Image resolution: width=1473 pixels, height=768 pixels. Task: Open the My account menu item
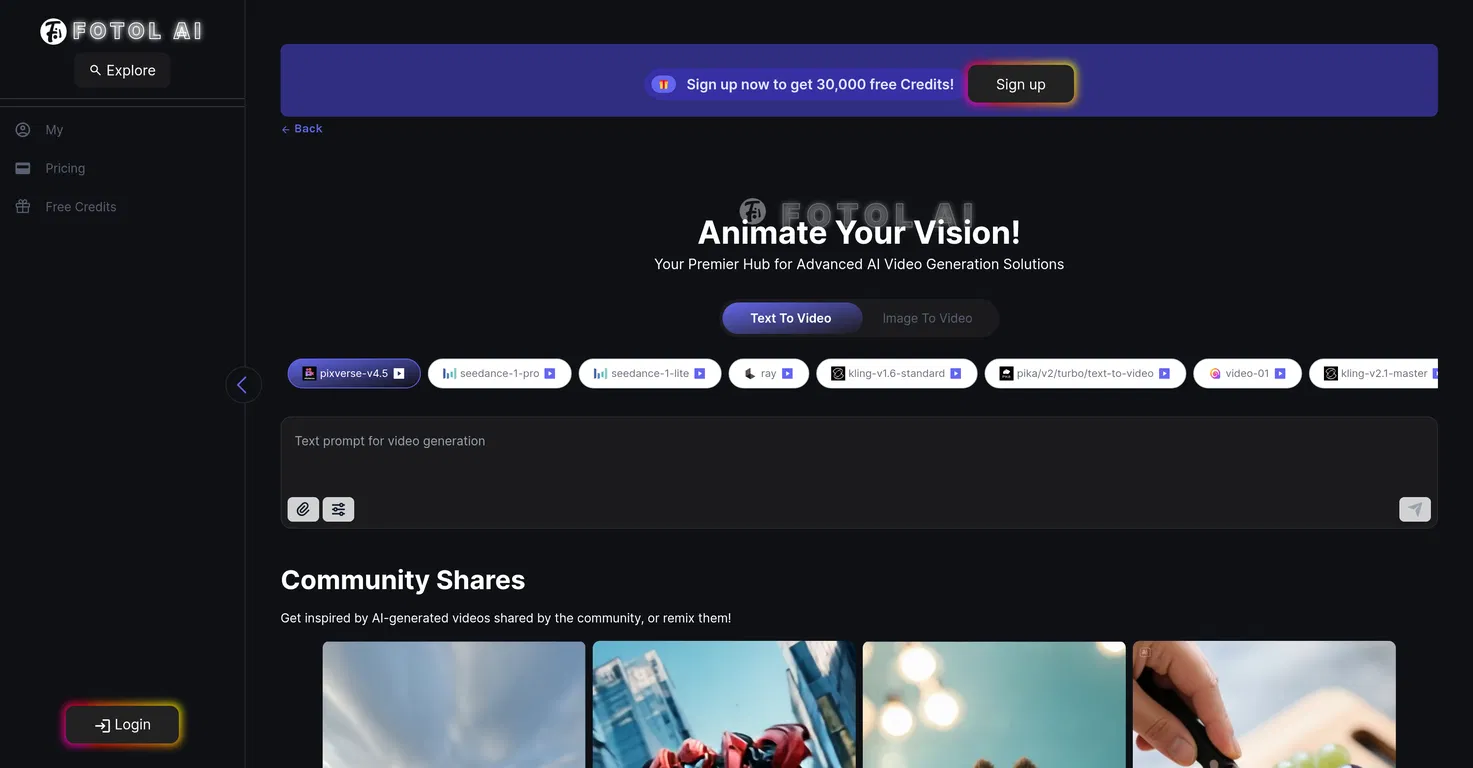(54, 130)
